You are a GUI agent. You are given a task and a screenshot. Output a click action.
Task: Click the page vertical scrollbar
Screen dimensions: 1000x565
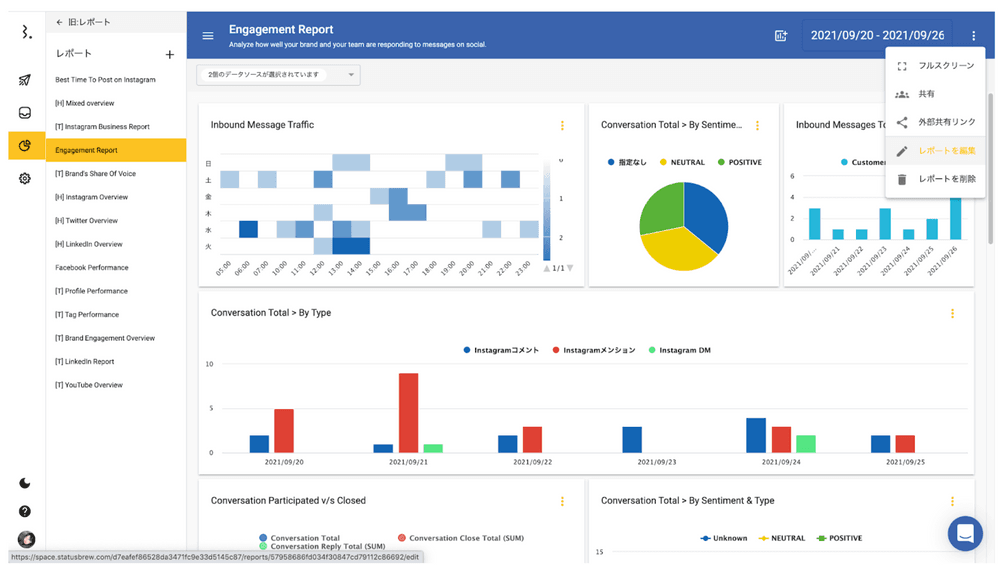tap(990, 170)
